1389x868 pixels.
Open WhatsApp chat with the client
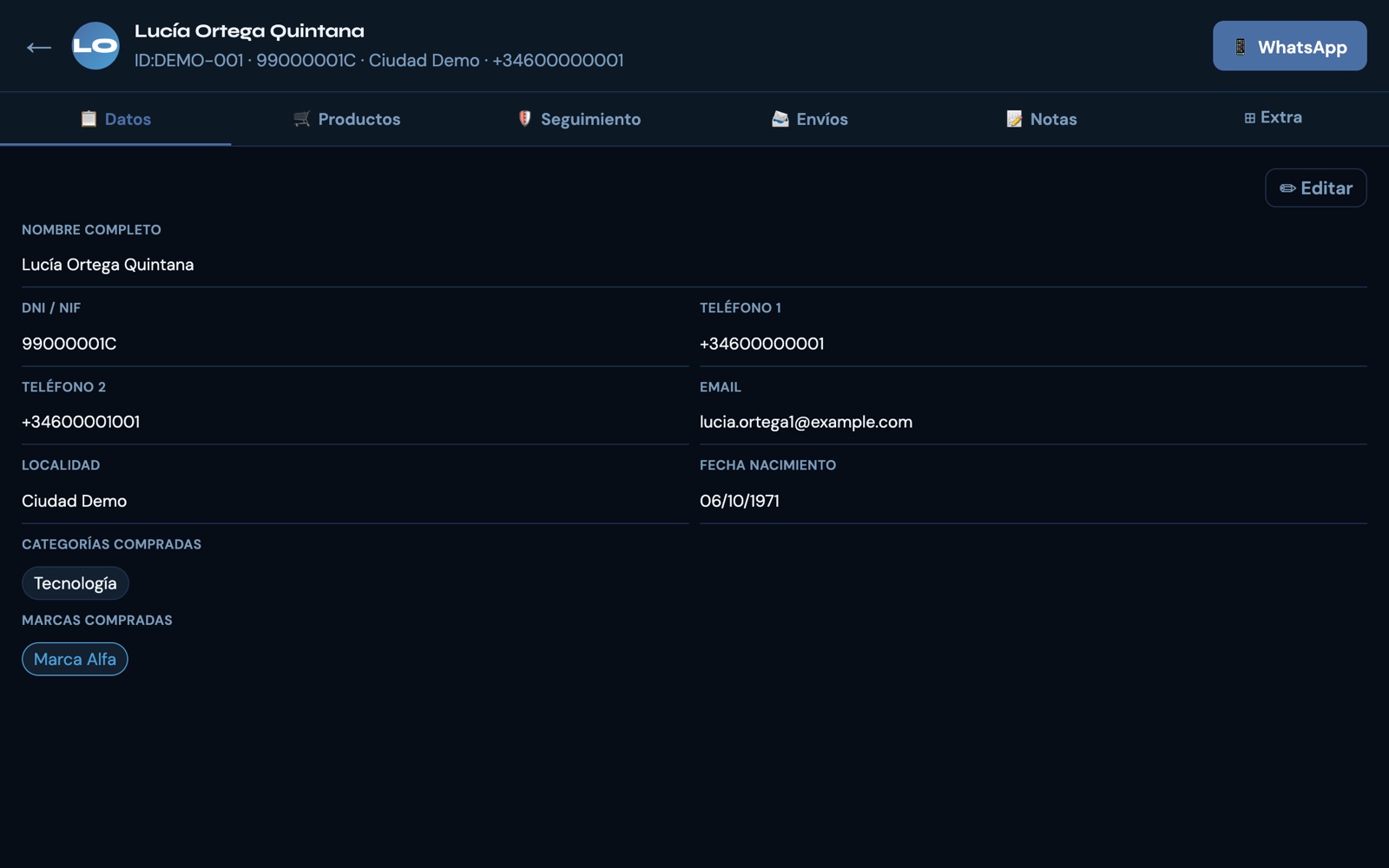(1289, 46)
